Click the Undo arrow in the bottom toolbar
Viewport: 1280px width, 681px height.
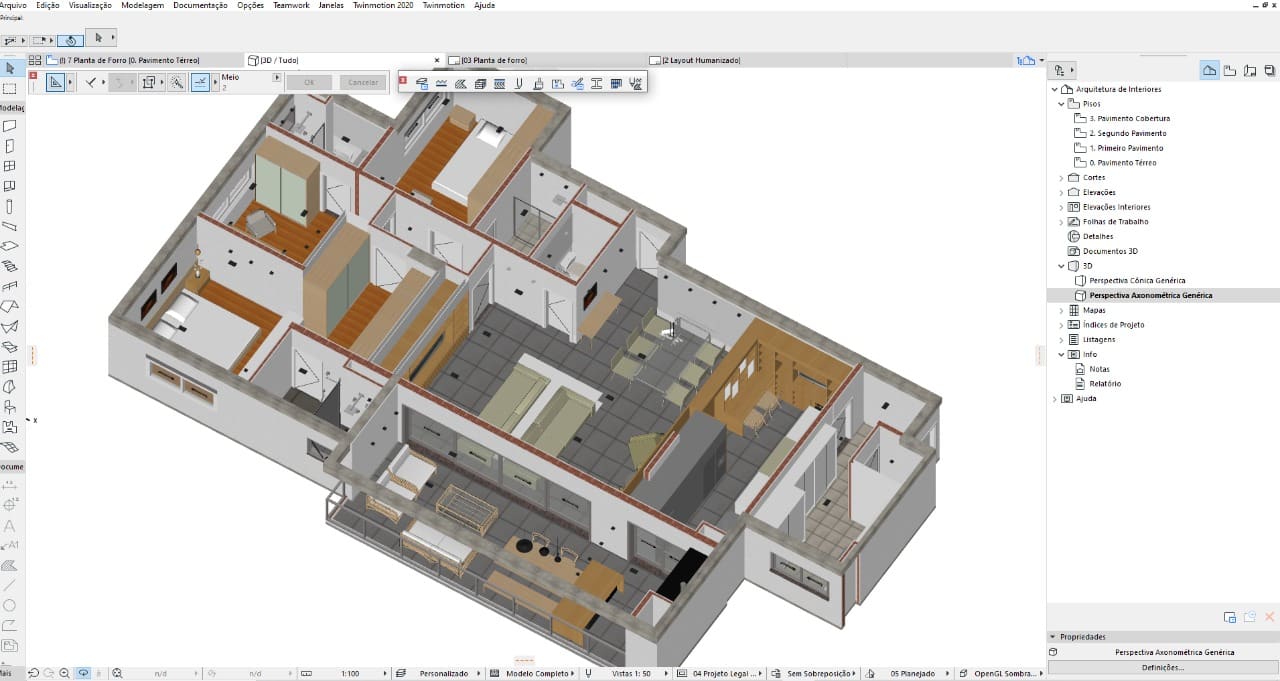[34, 672]
